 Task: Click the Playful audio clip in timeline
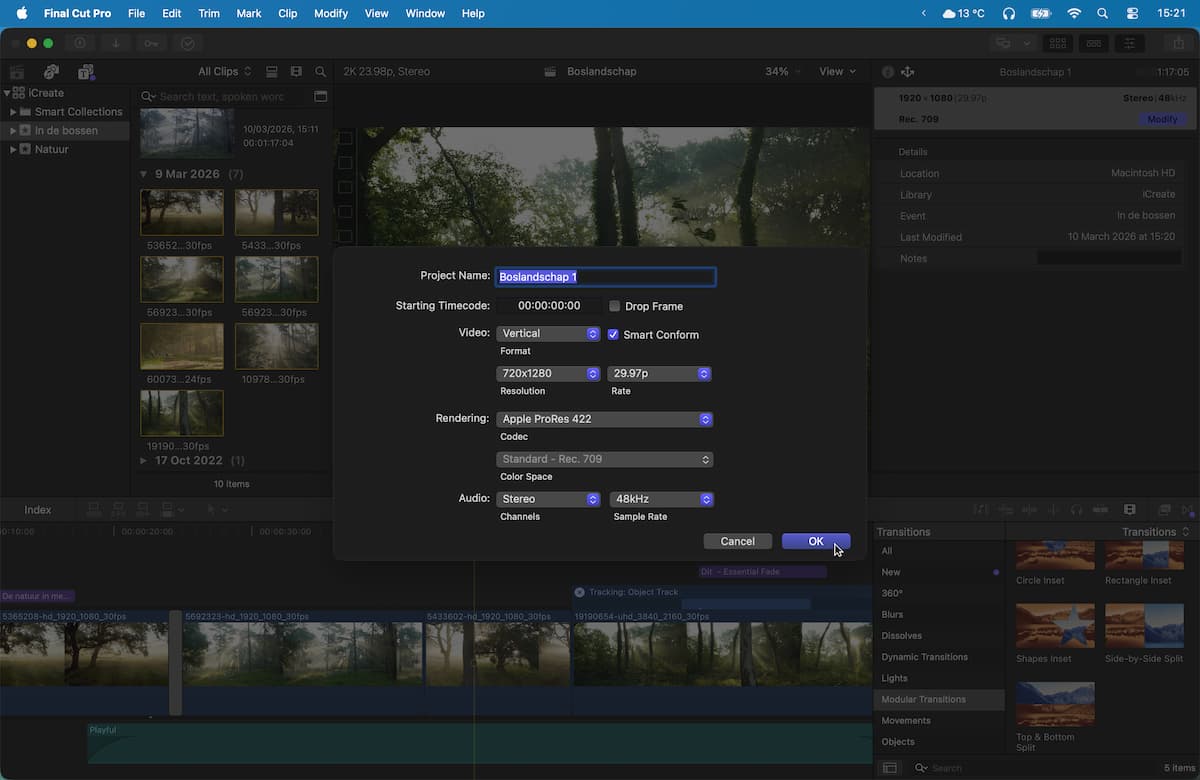click(x=480, y=743)
